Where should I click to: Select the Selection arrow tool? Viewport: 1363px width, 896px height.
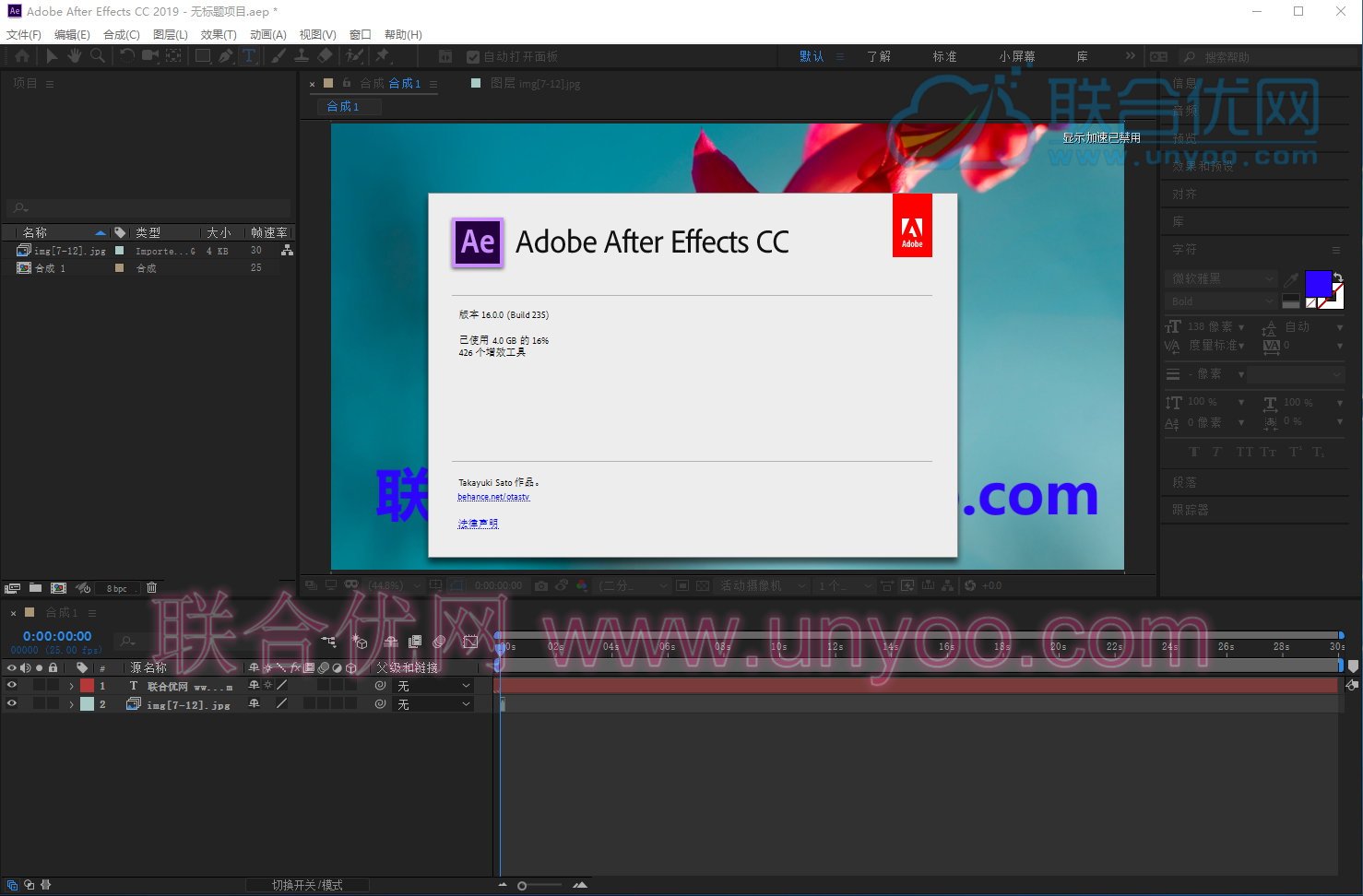(x=52, y=56)
